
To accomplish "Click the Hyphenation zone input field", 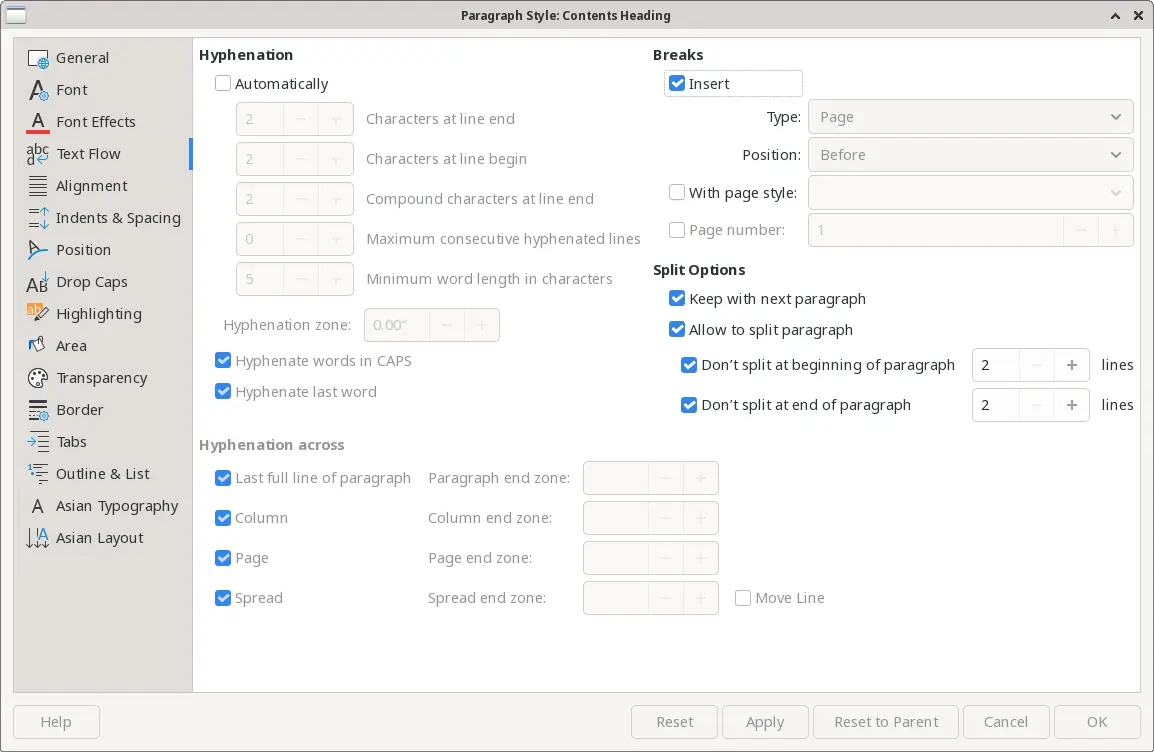I will tap(397, 325).
